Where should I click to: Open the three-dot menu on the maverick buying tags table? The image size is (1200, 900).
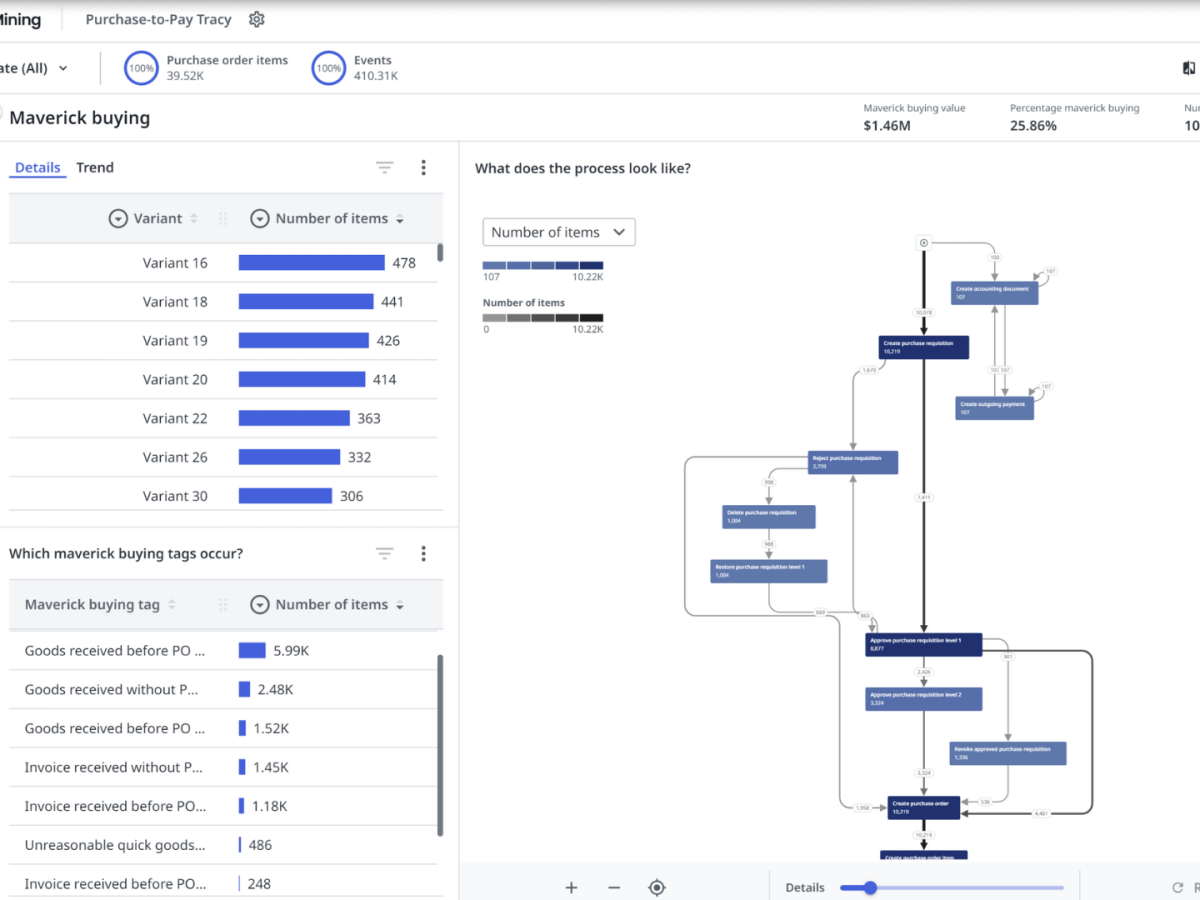point(423,553)
